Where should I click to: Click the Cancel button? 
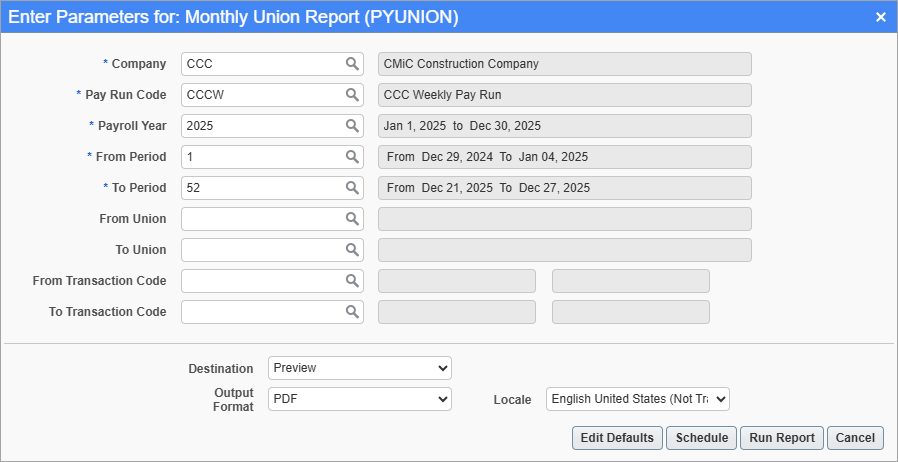tap(855, 438)
